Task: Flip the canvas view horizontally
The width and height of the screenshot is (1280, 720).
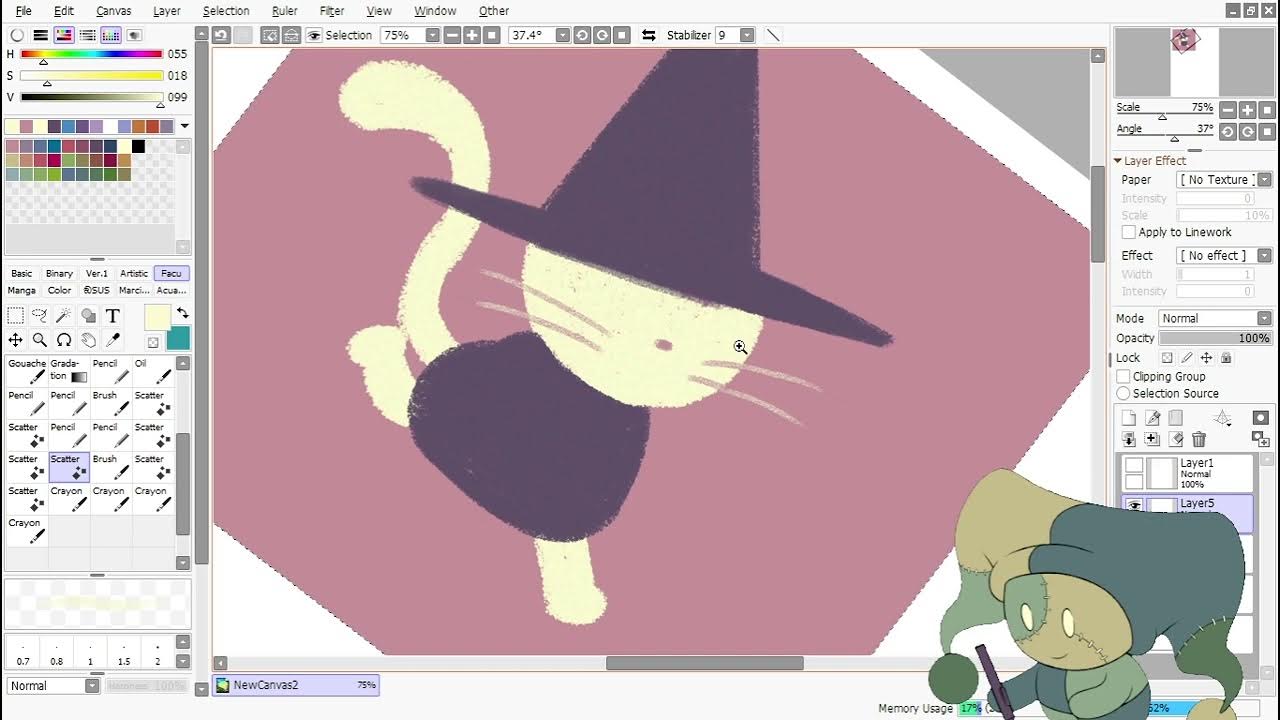Action: [648, 35]
